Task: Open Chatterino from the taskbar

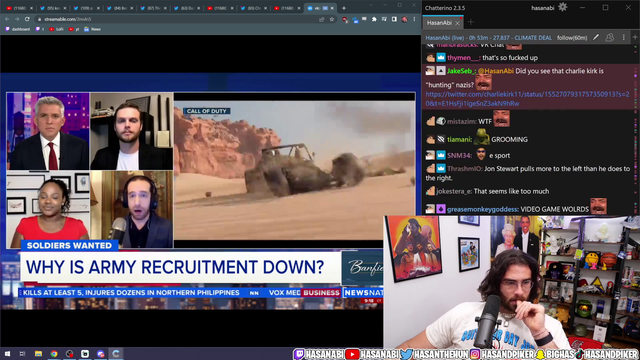Action: (x=116, y=354)
